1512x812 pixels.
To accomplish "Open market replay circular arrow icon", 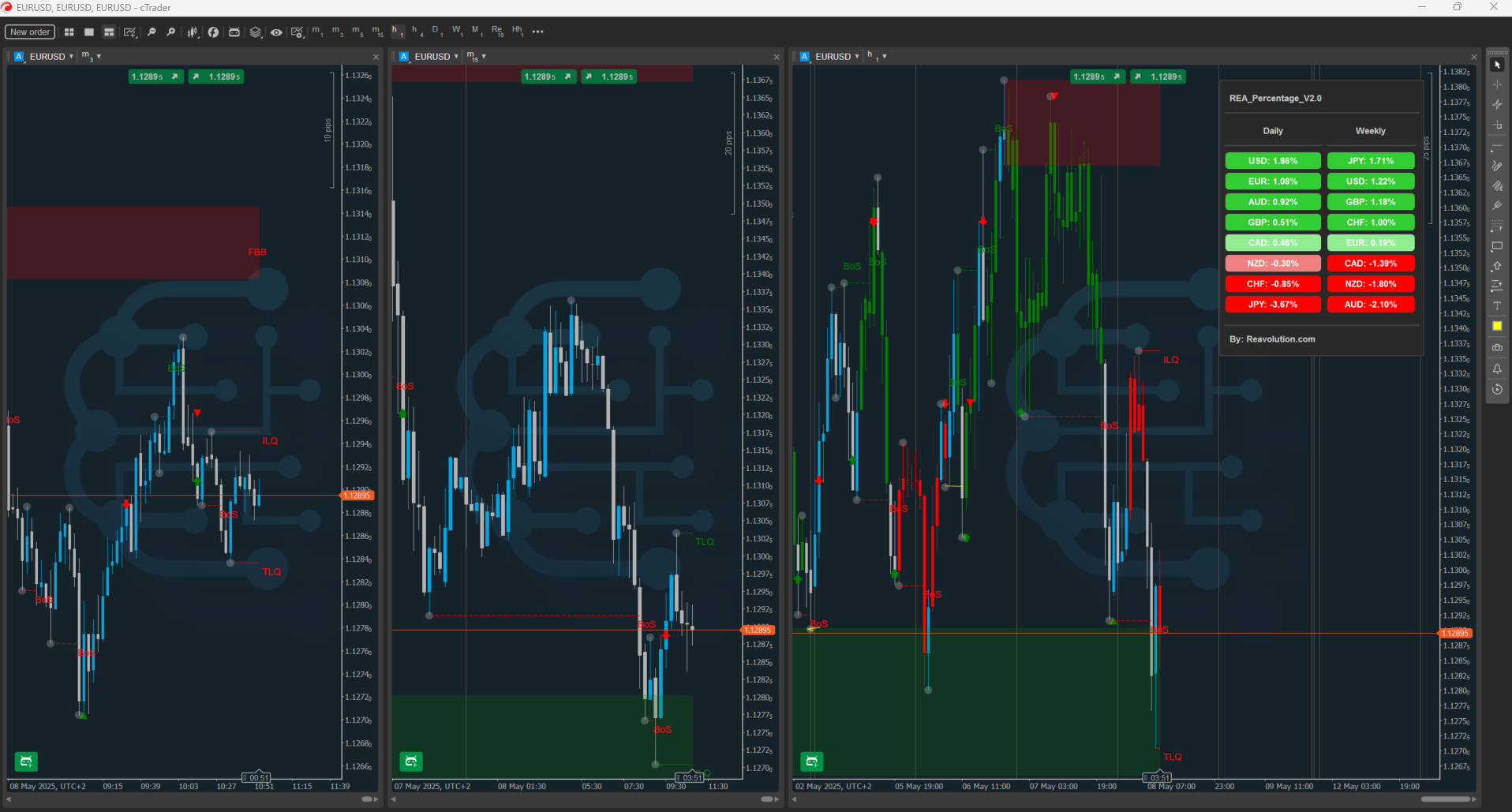I will 1497,389.
